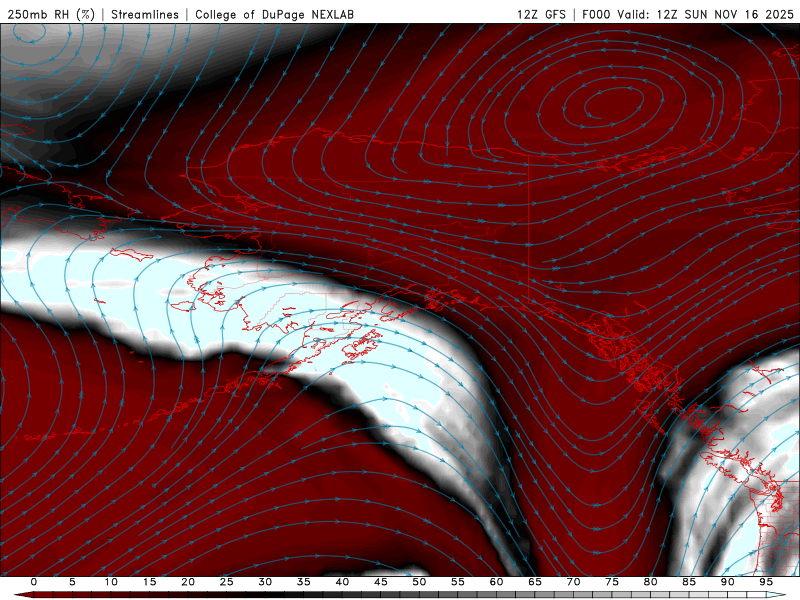This screenshot has height=600, width=800.
Task: Click the '65' color scale label
Action: 535,582
